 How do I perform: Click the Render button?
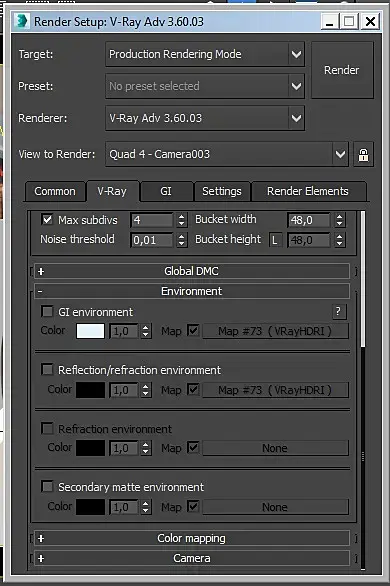[342, 70]
